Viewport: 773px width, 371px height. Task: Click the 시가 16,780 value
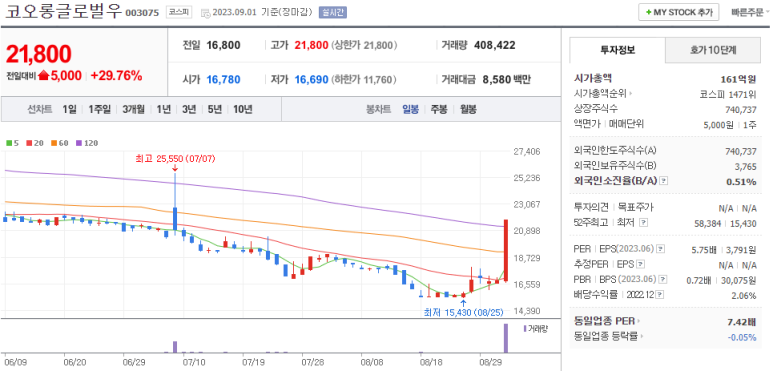223,79
